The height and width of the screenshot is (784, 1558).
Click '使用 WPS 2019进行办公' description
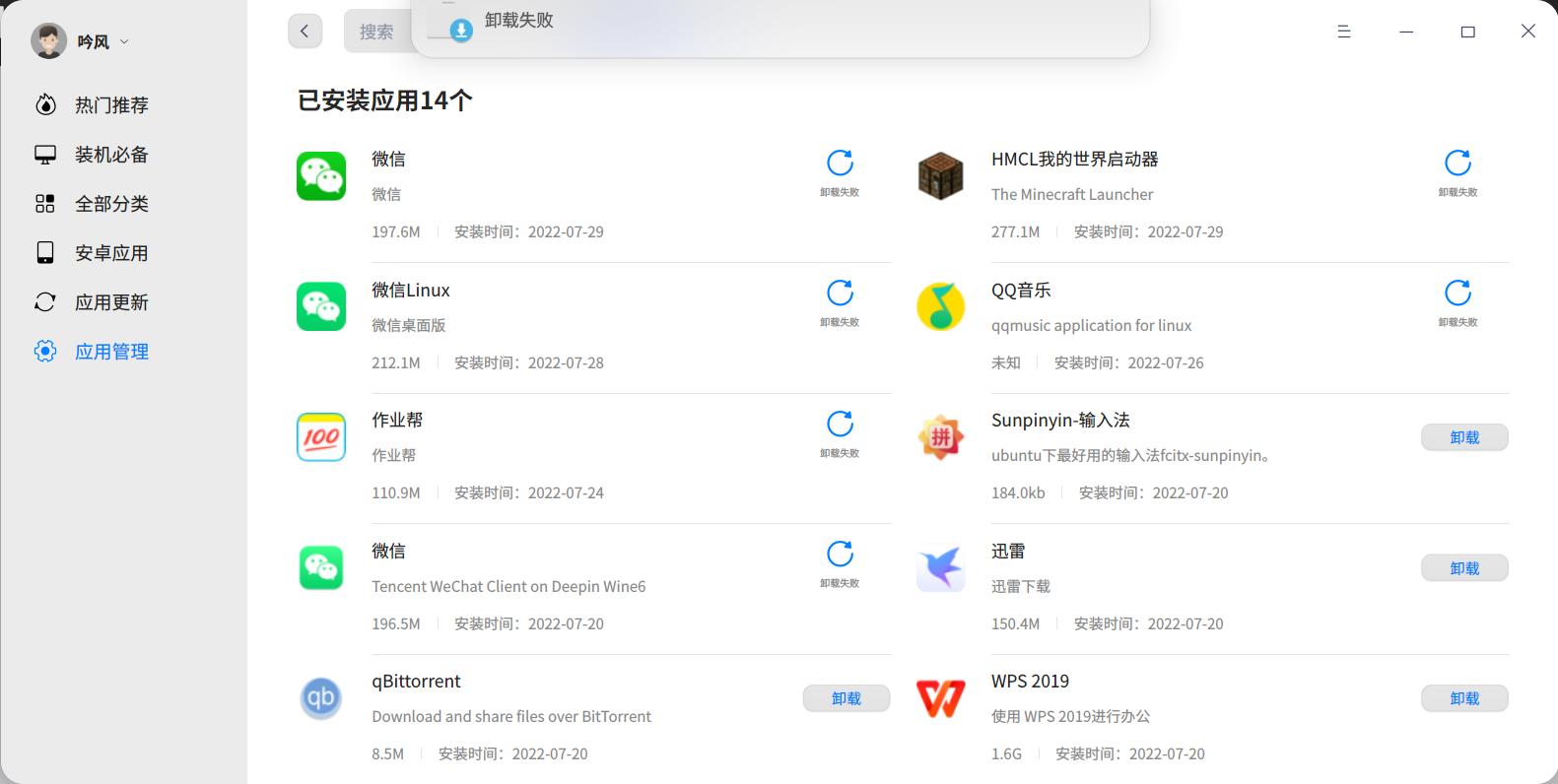[x=1070, y=717]
